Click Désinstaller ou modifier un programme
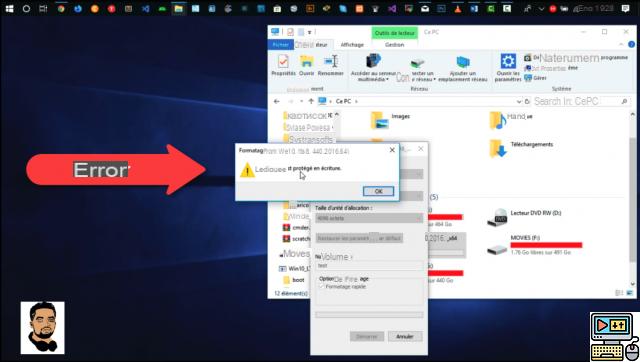640x362 pixels. click(576, 58)
